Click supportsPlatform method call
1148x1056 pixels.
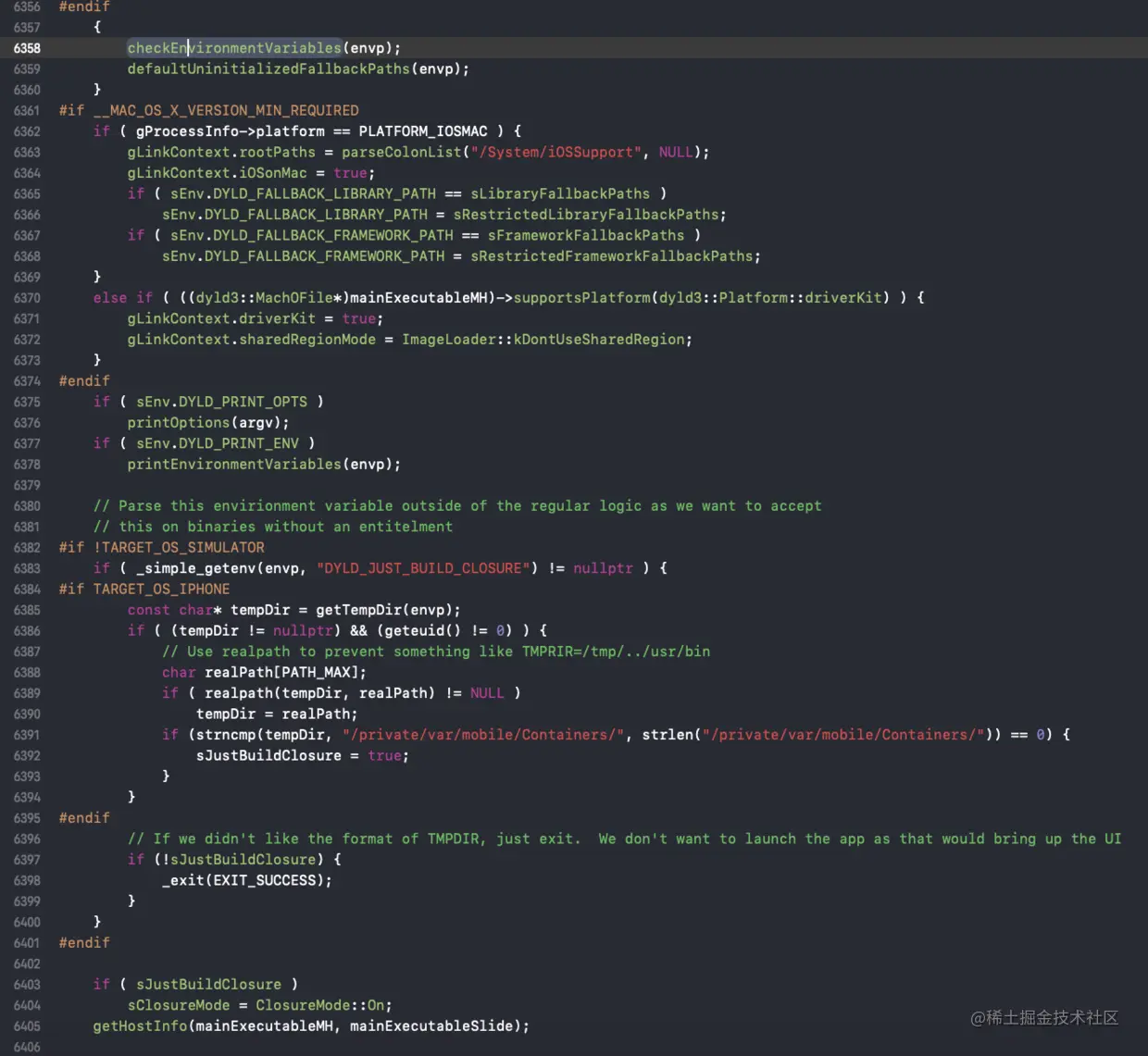coord(582,298)
